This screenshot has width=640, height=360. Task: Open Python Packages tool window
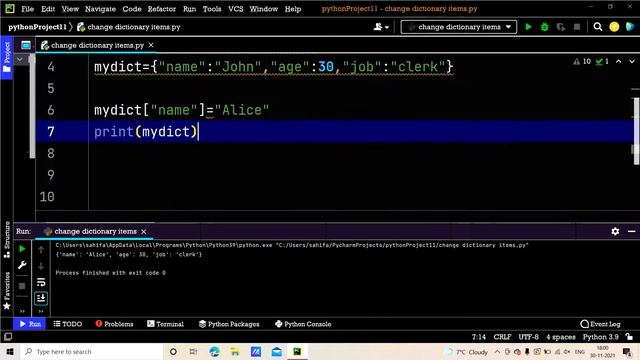(x=229, y=324)
